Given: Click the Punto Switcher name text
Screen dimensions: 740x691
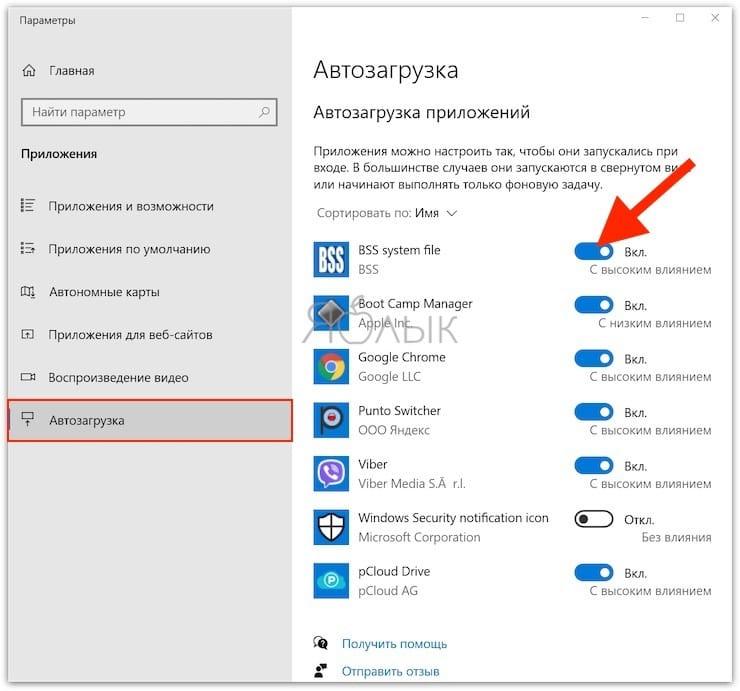Looking at the screenshot, I should click(399, 411).
